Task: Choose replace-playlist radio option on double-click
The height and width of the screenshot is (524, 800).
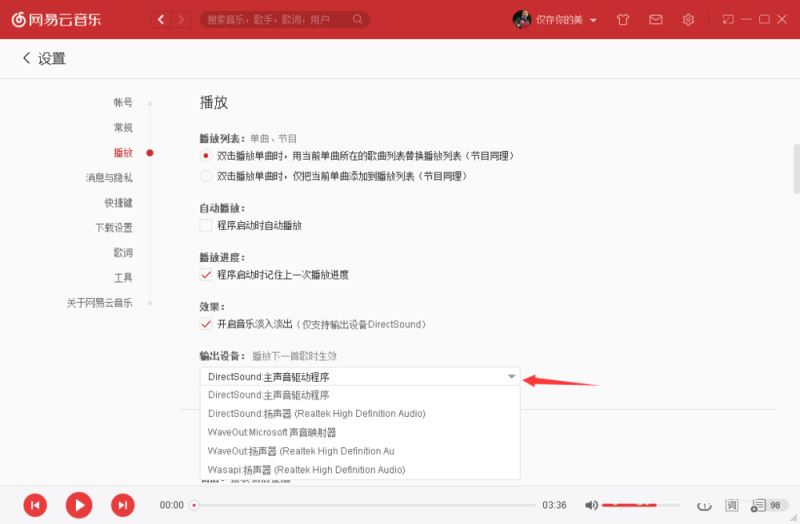Action: tap(206, 156)
